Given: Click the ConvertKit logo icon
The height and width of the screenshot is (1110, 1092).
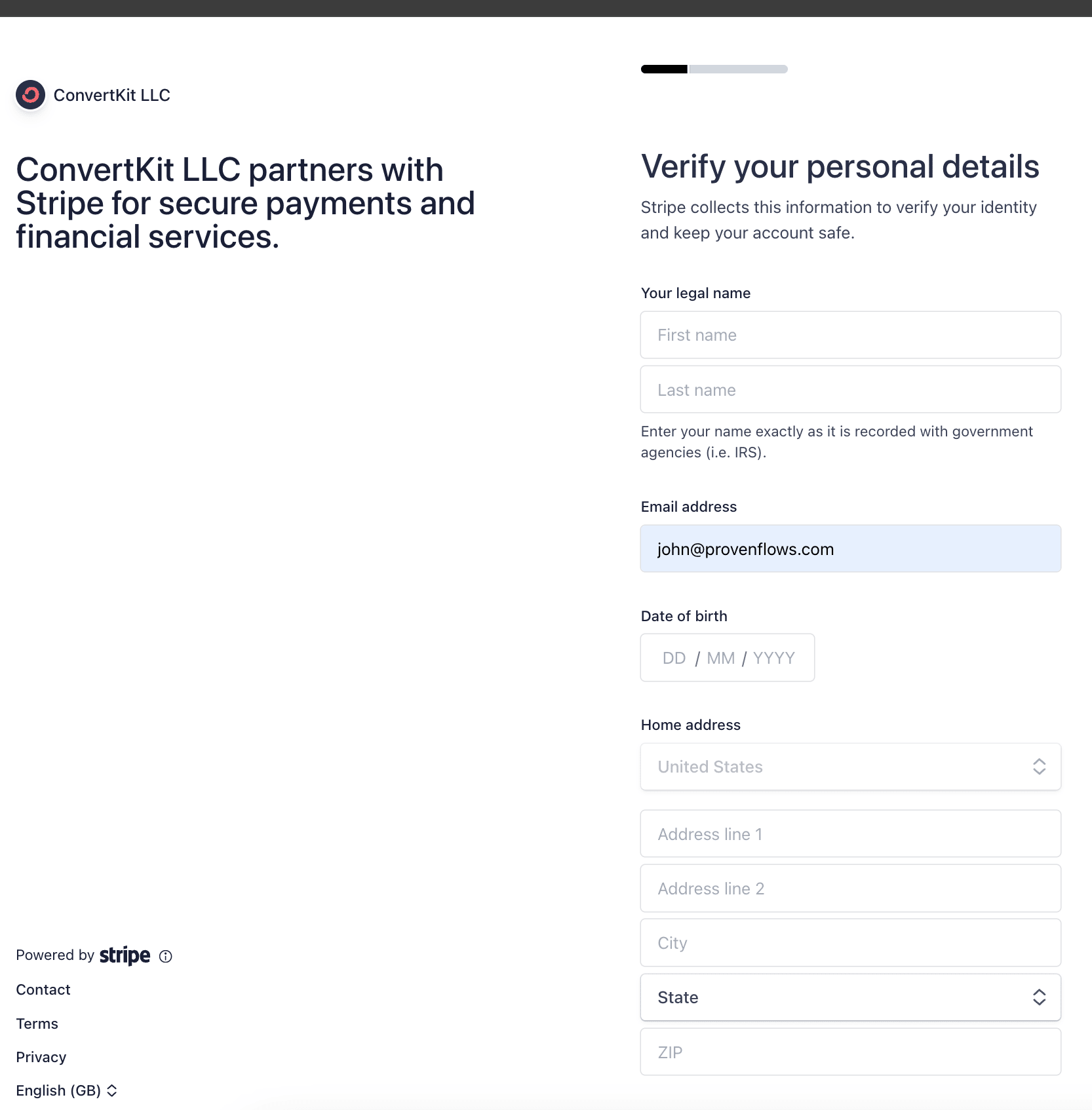Looking at the screenshot, I should pyautogui.click(x=31, y=96).
